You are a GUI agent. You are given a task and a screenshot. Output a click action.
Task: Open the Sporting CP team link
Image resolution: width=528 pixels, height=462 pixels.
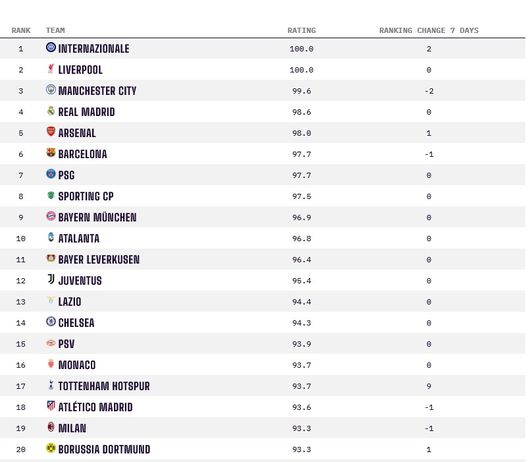point(86,196)
